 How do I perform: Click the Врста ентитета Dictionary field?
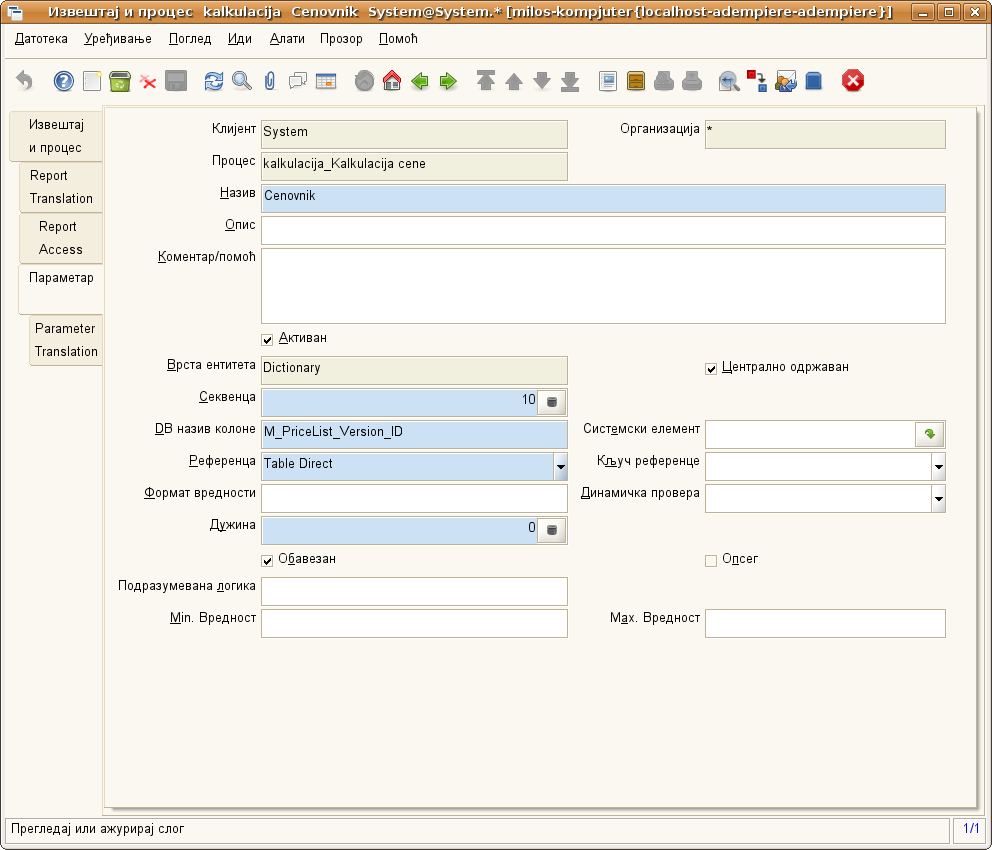[414, 371]
